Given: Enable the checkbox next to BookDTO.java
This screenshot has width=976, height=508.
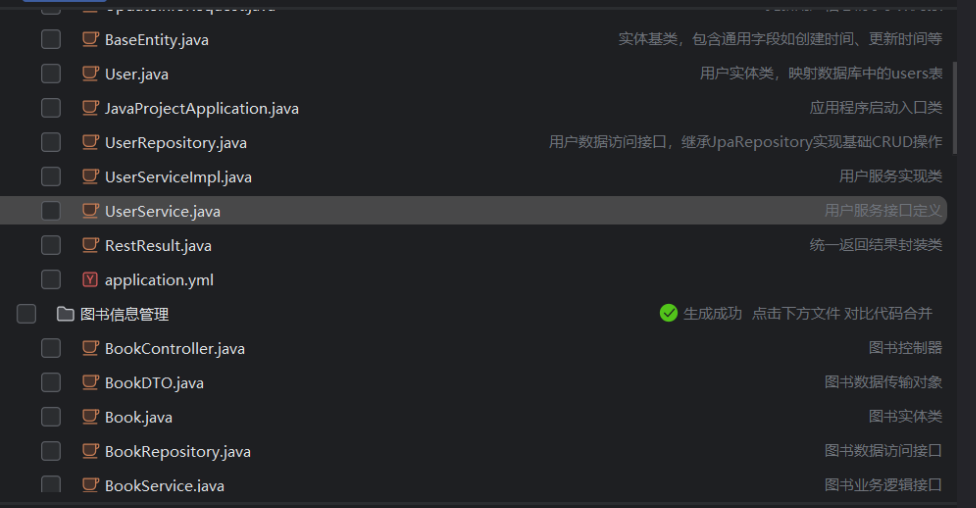Looking at the screenshot, I should (51, 382).
